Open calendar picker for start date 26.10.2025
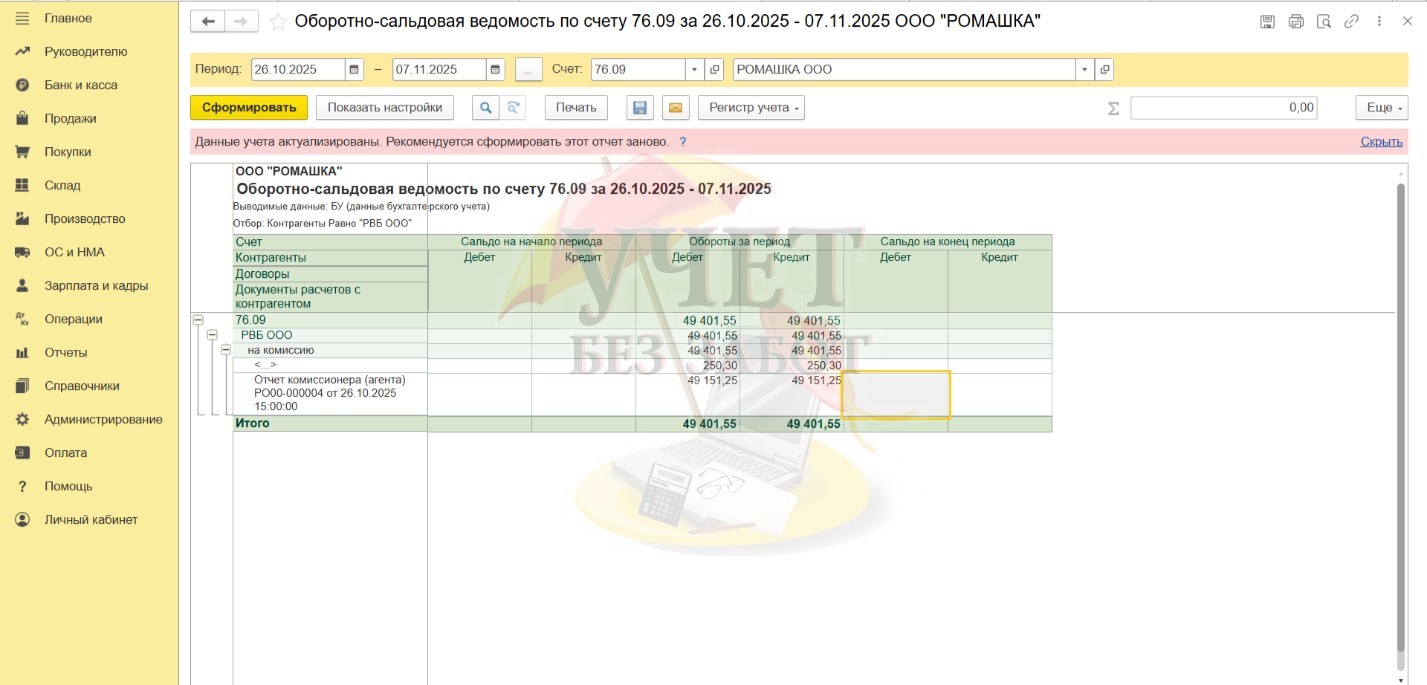The width and height of the screenshot is (1427, 685). click(354, 69)
